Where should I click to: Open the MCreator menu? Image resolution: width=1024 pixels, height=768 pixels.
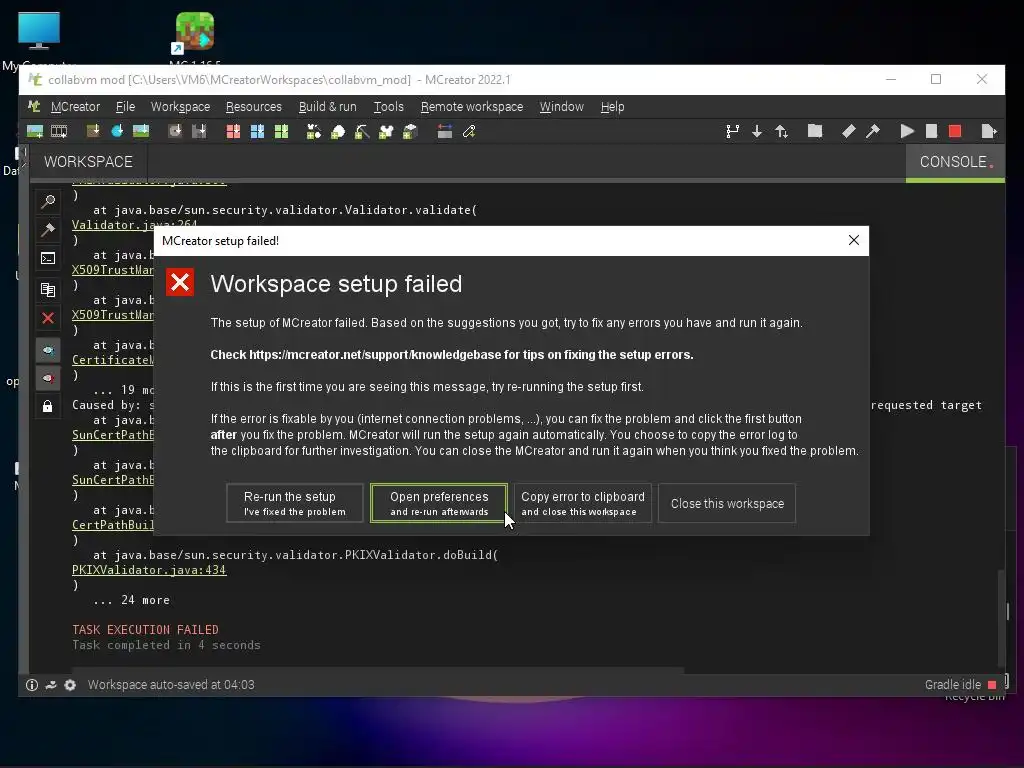point(75,106)
